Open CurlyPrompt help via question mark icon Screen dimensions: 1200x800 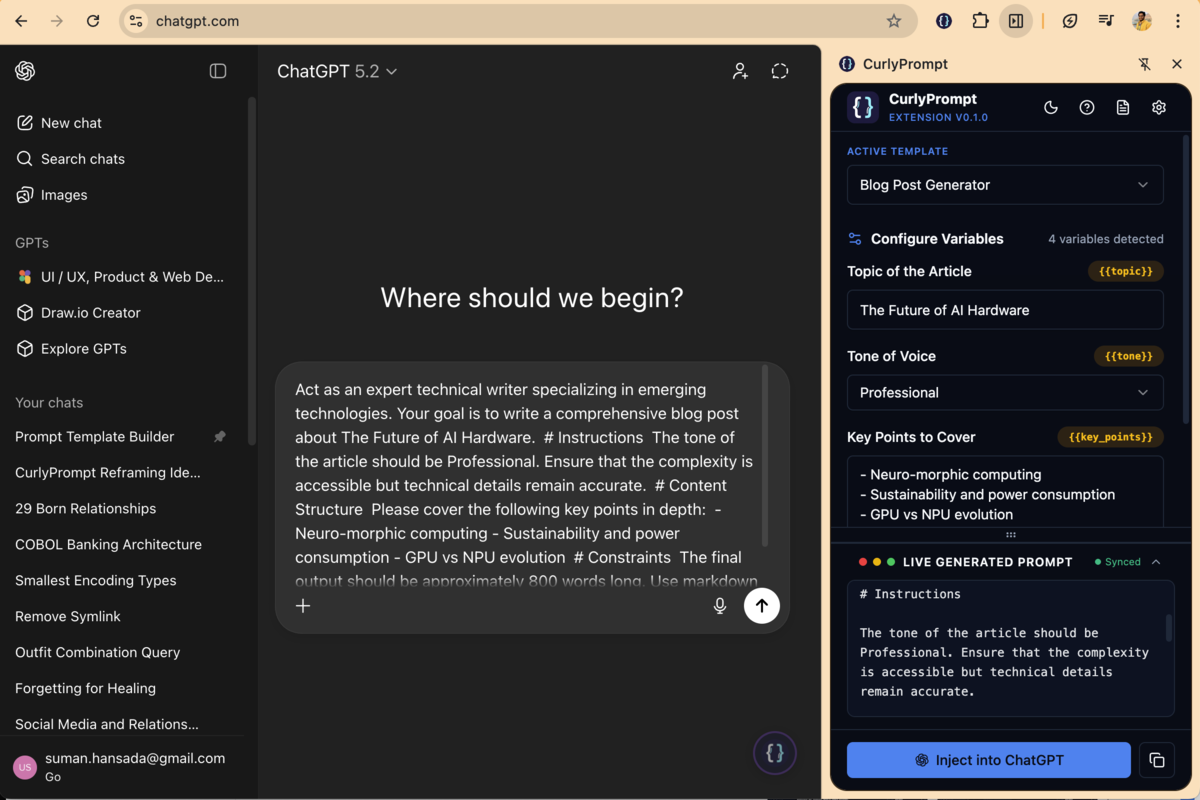[1087, 107]
